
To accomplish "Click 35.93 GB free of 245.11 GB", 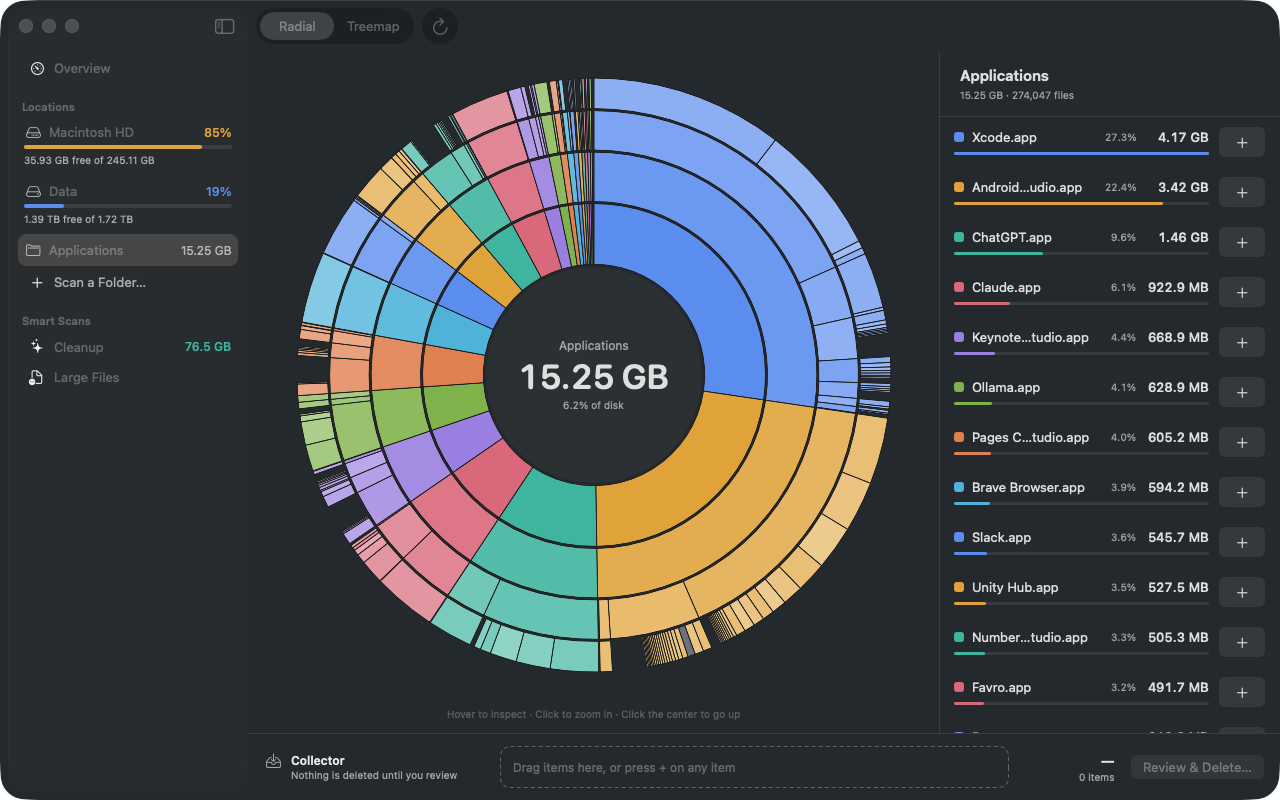I will point(89,160).
